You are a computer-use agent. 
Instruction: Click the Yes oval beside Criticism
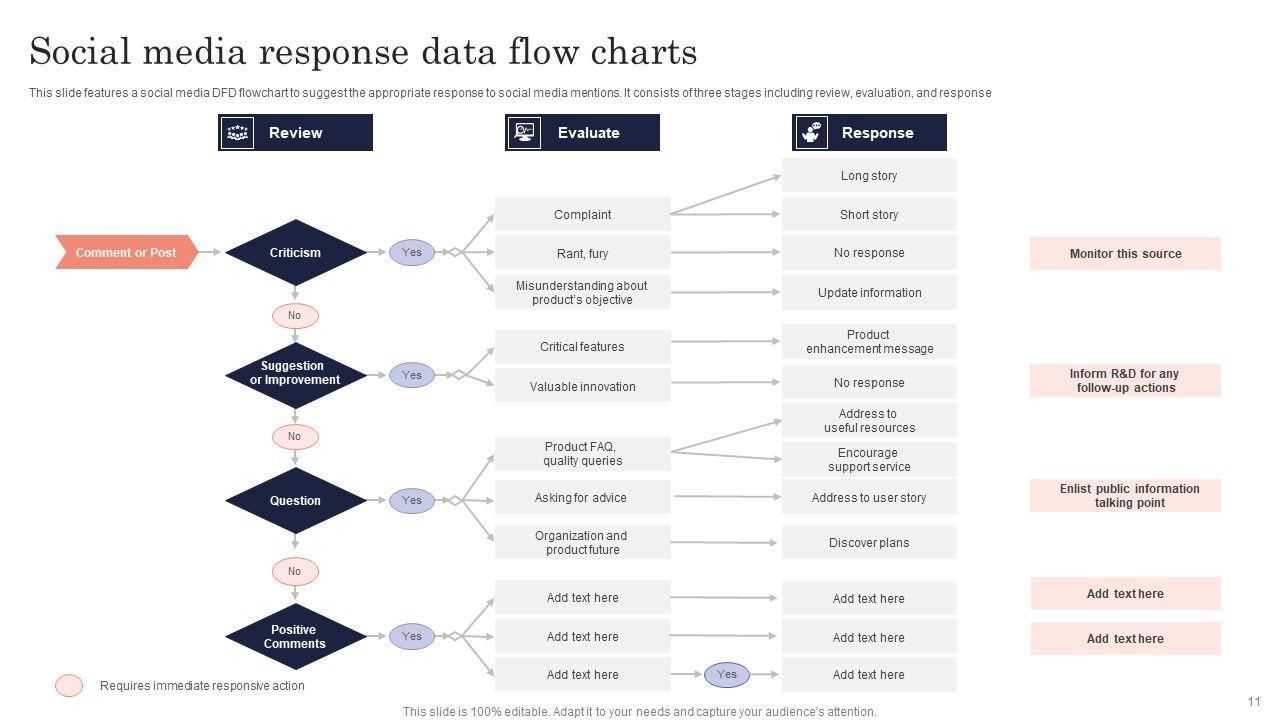411,253
